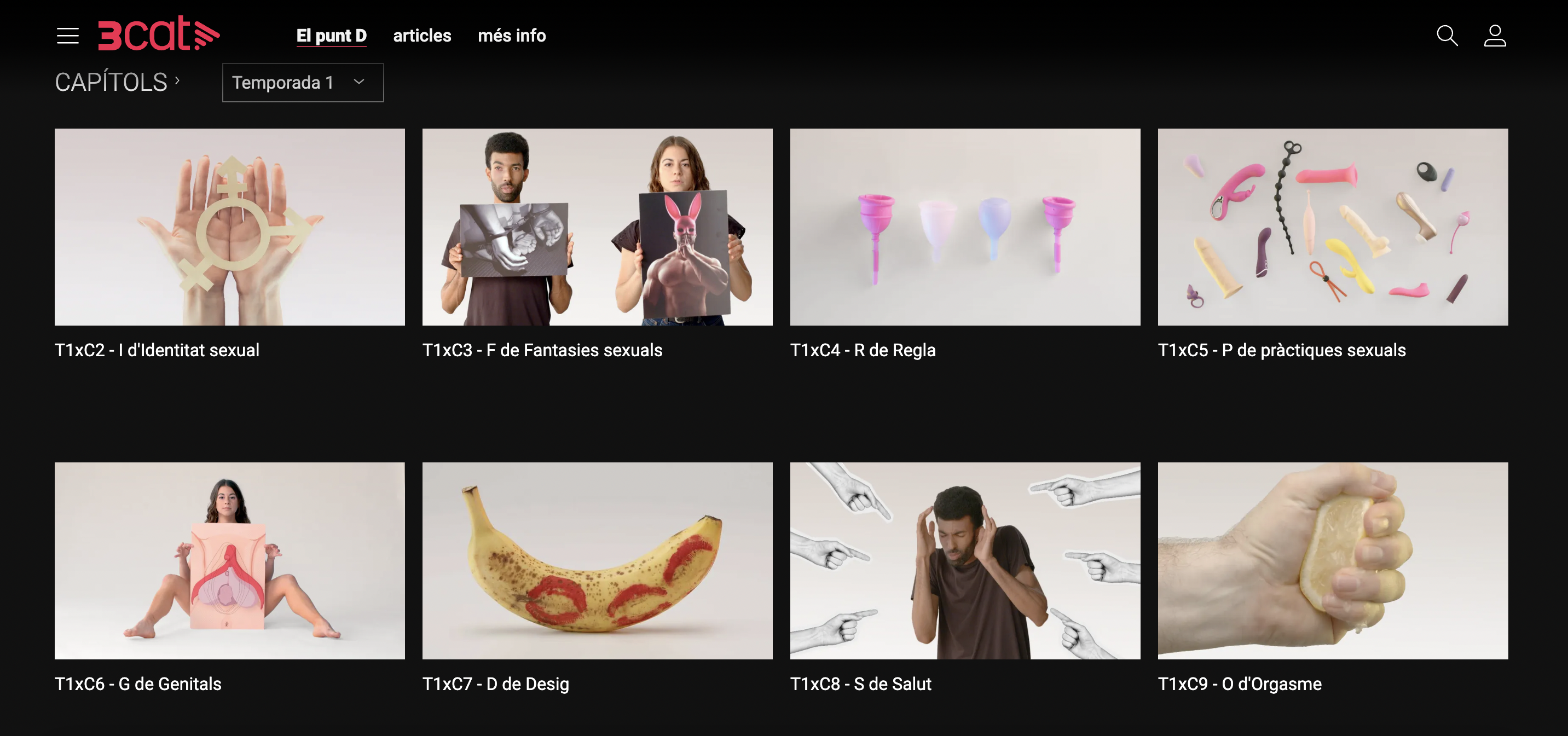This screenshot has height=736, width=1568.
Task: Play the squeezed lemon hand thumbnail
Action: pyautogui.click(x=1333, y=561)
